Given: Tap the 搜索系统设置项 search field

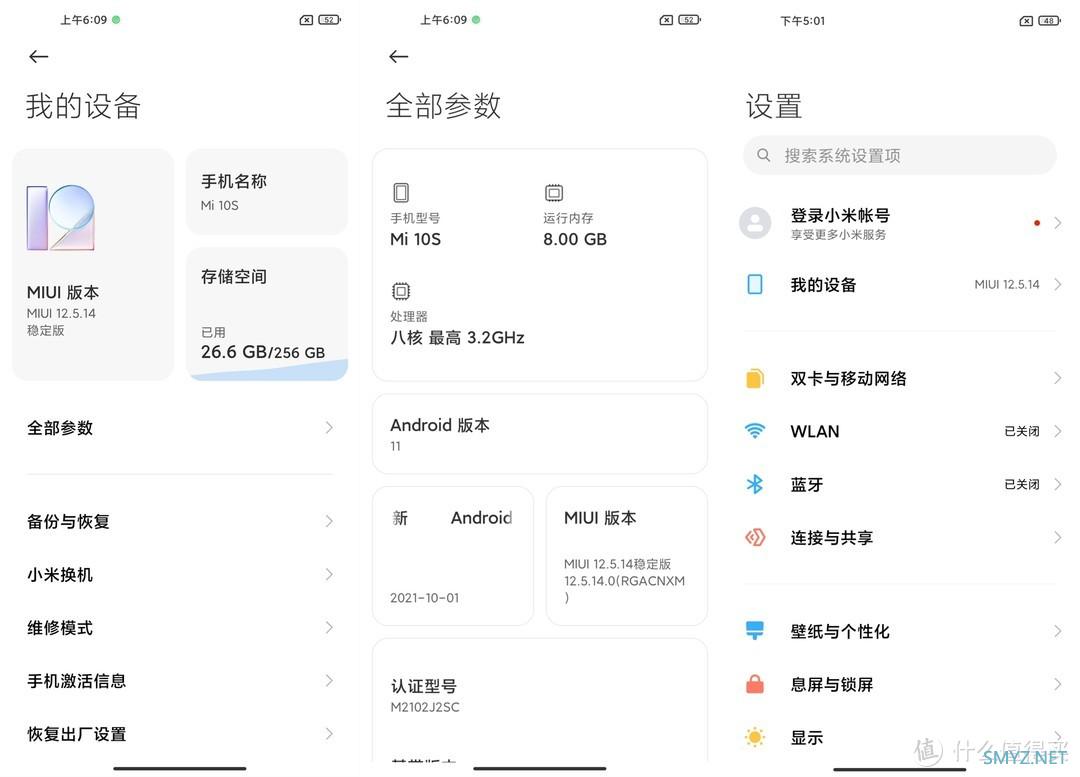Looking at the screenshot, I should tap(900, 155).
